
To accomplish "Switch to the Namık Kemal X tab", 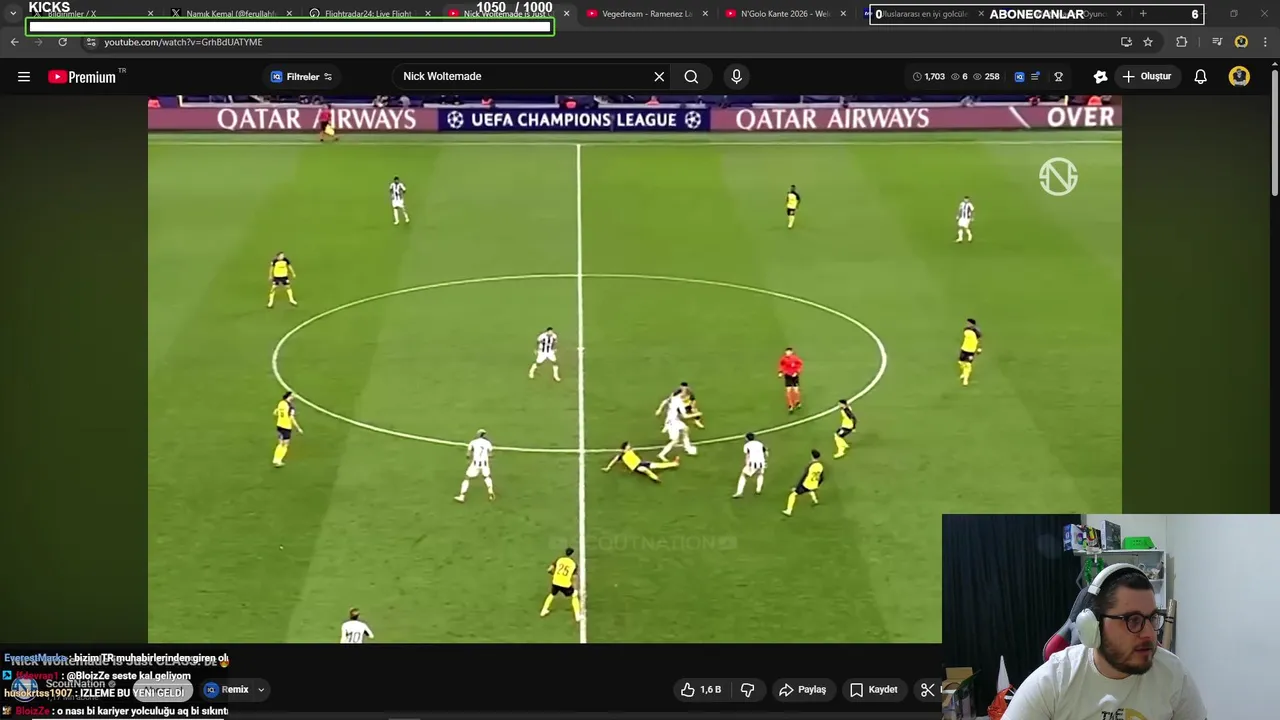I will [x=232, y=14].
